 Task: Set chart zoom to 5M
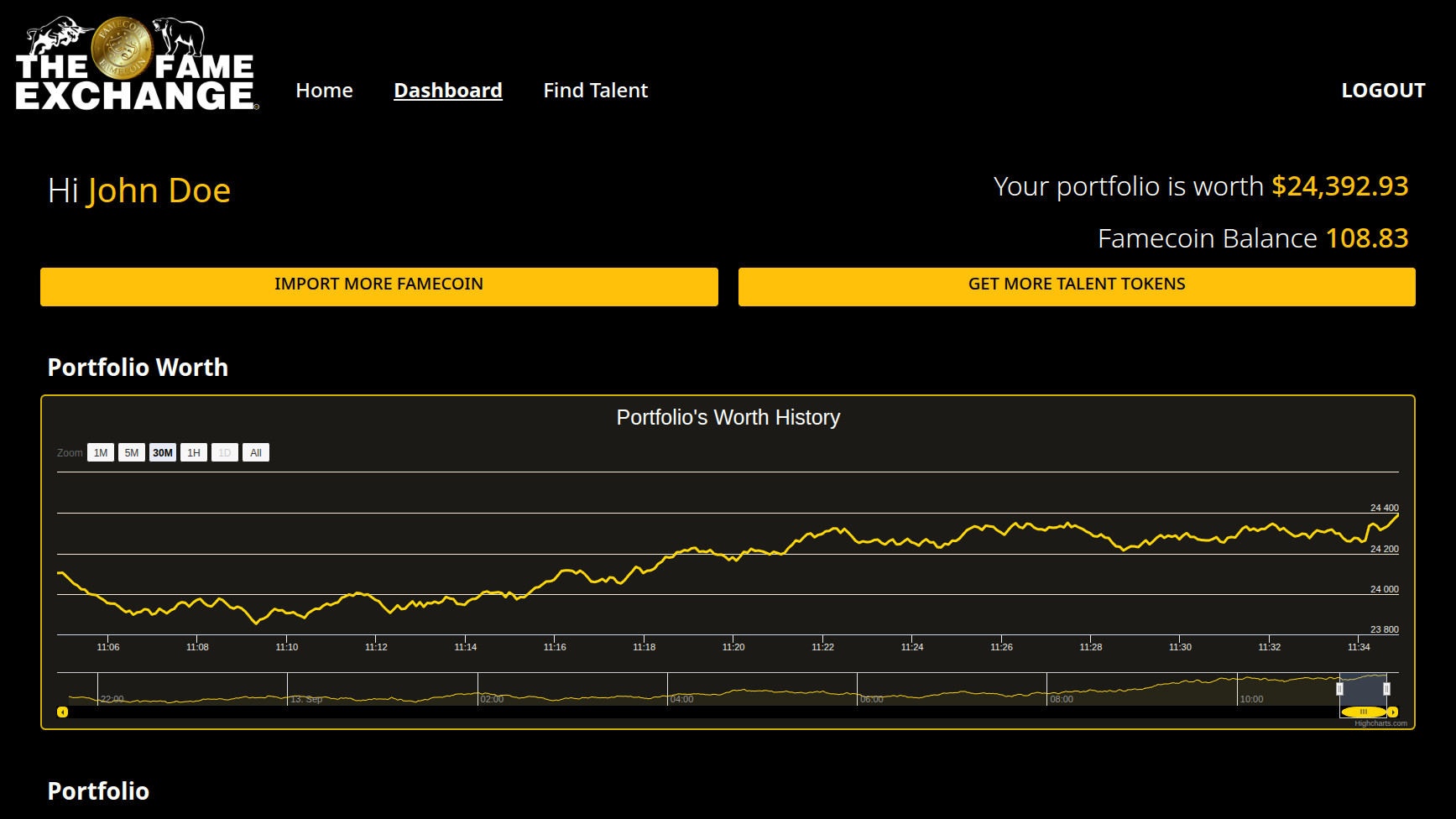click(132, 453)
